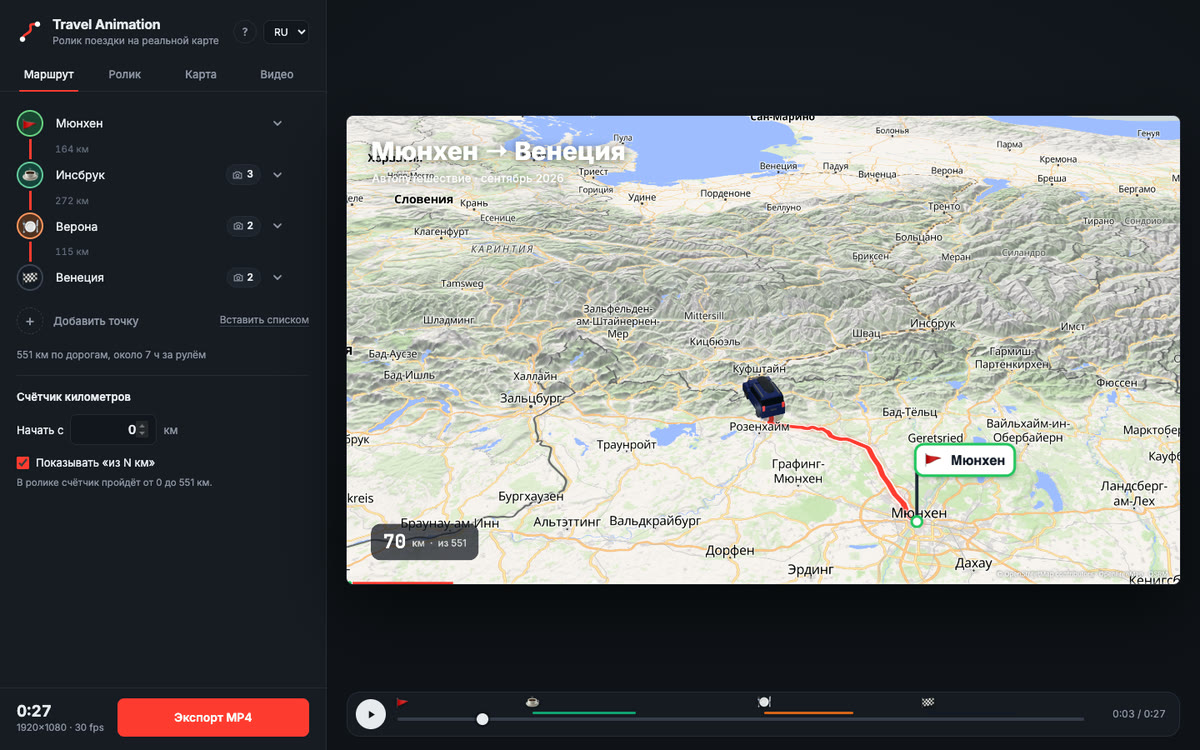Expand the Инсбрук waypoint chevron
The image size is (1200, 750).
(x=278, y=175)
